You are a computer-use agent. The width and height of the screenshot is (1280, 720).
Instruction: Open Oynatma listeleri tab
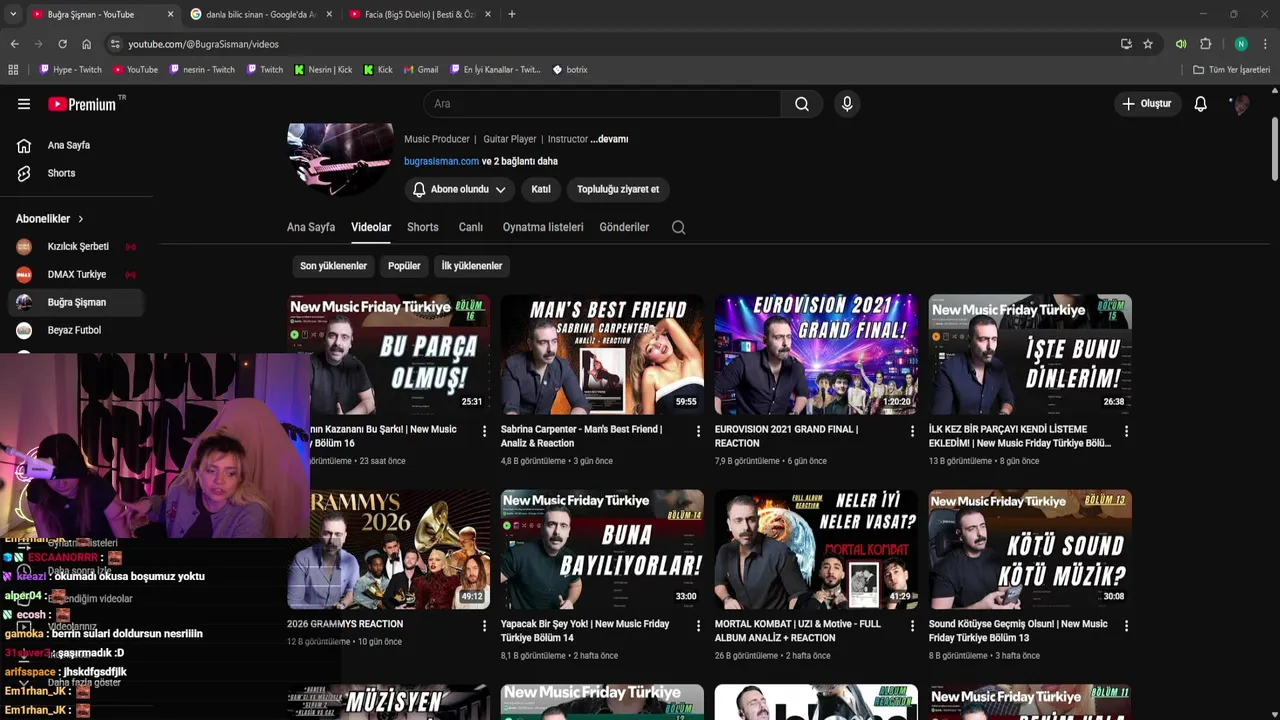tap(543, 227)
